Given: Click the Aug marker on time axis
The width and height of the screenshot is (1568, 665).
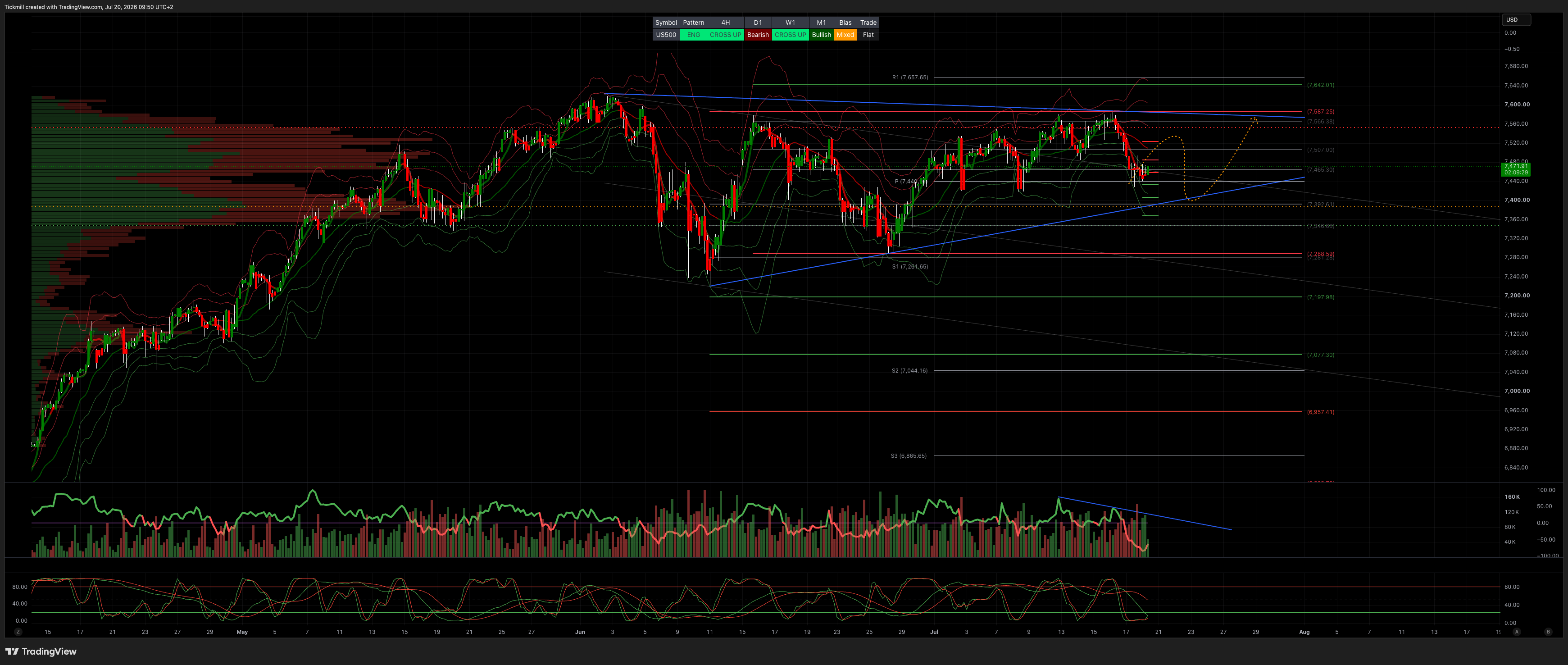Looking at the screenshot, I should (x=1304, y=632).
